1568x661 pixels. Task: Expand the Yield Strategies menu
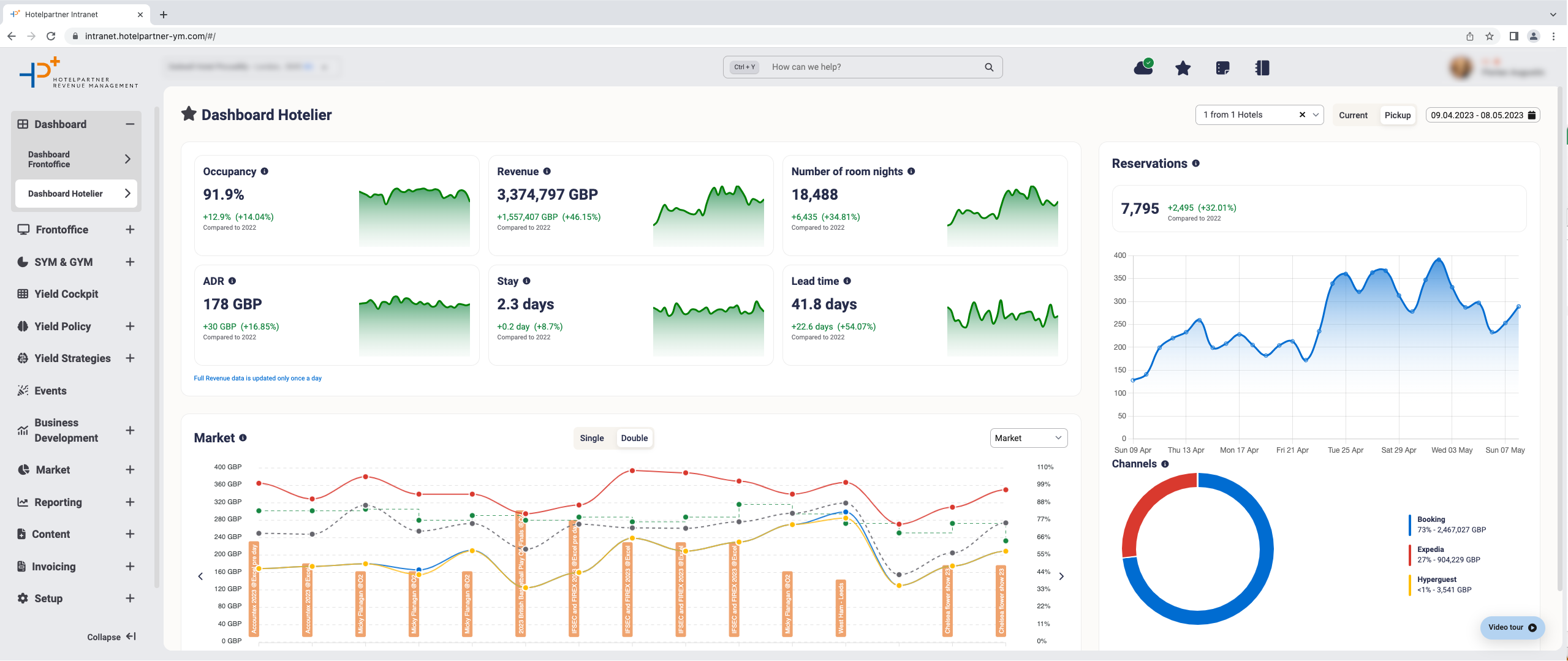tap(130, 358)
